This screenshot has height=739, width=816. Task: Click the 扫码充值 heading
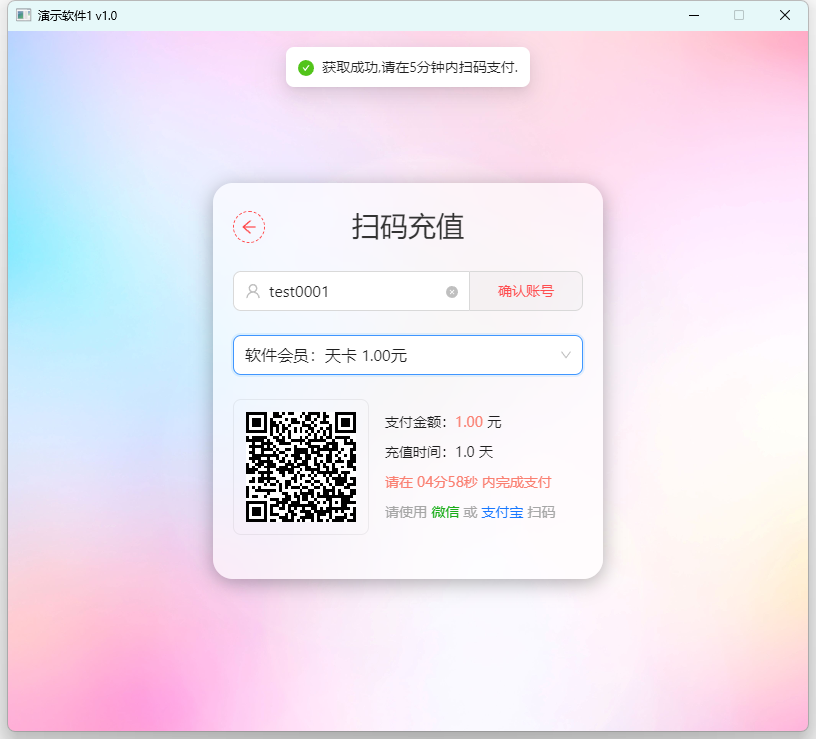tap(408, 226)
